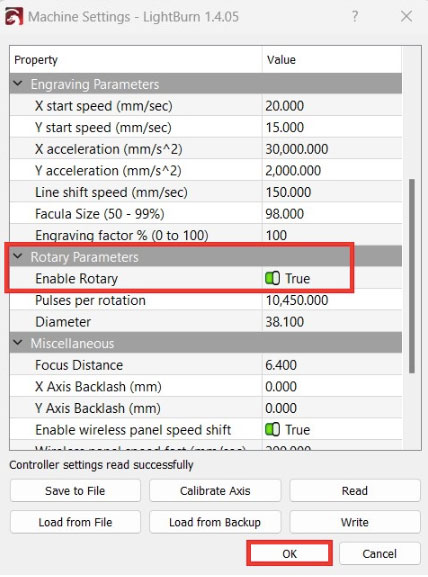The height and width of the screenshot is (577, 428).
Task: Click the Save to File button
Action: [75, 491]
